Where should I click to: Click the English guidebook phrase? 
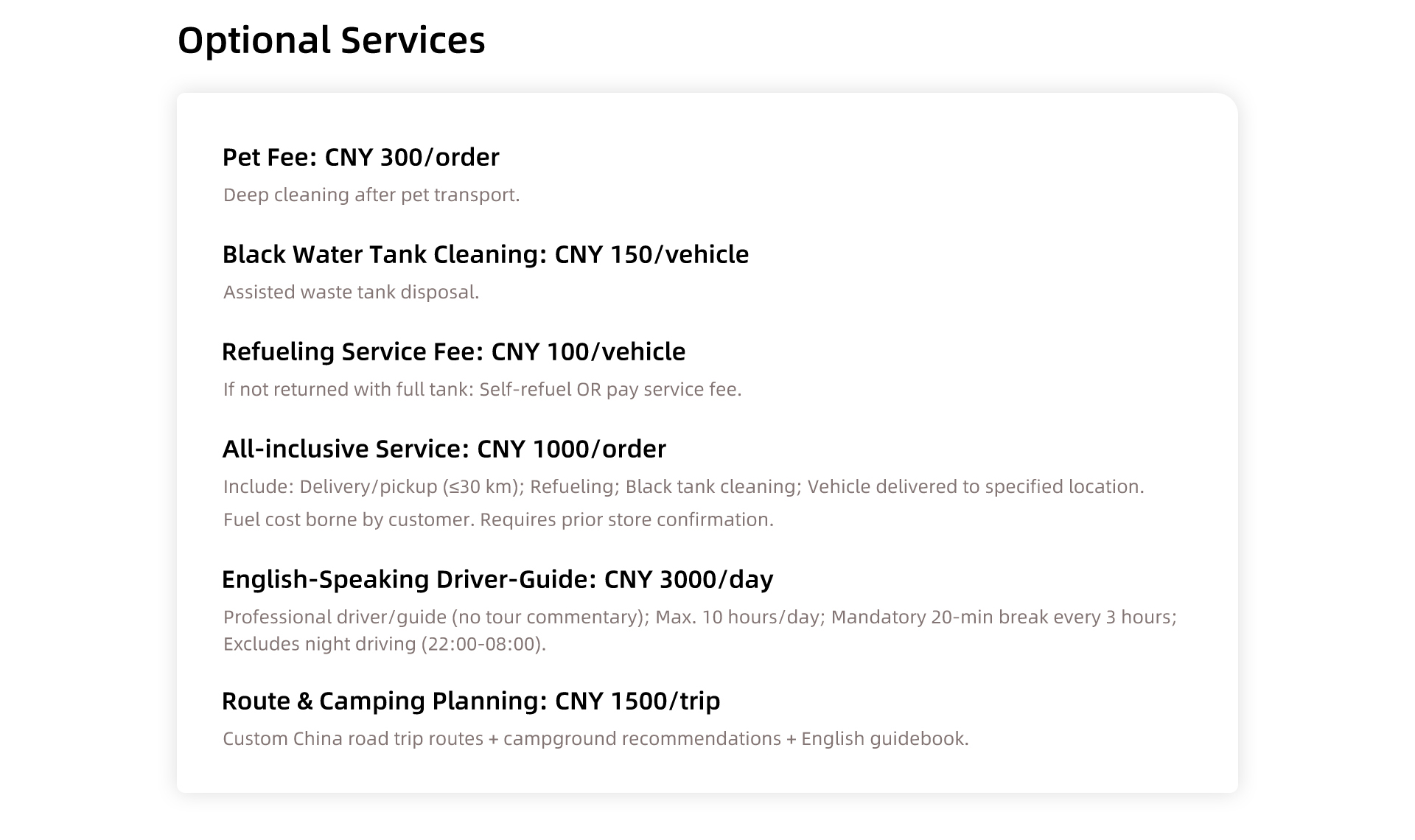pos(885,739)
